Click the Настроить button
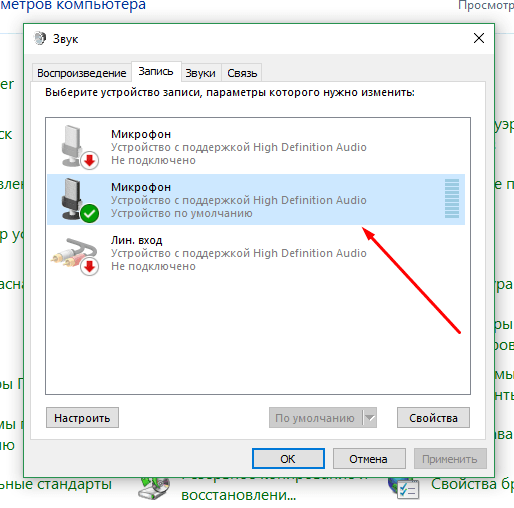 (x=82, y=418)
